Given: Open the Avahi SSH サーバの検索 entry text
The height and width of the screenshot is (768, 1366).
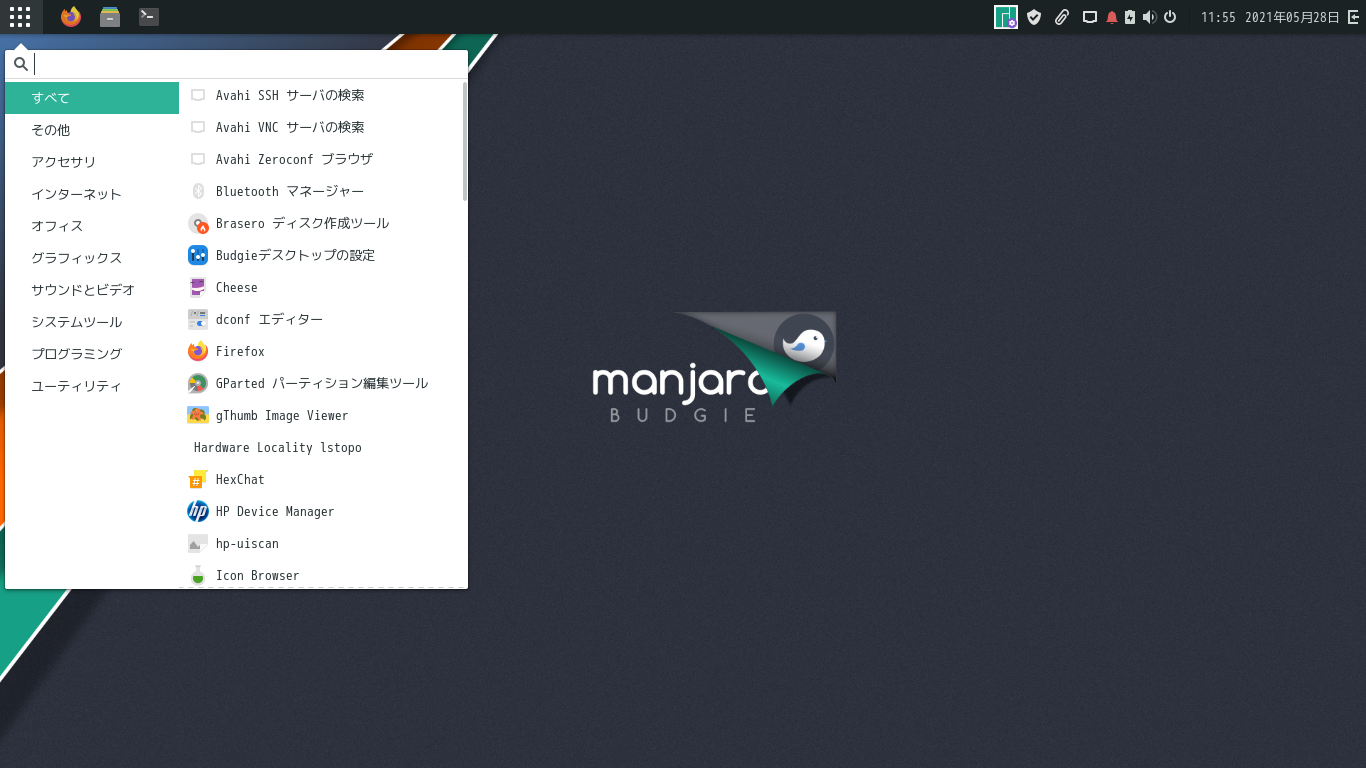Looking at the screenshot, I should tap(290, 95).
